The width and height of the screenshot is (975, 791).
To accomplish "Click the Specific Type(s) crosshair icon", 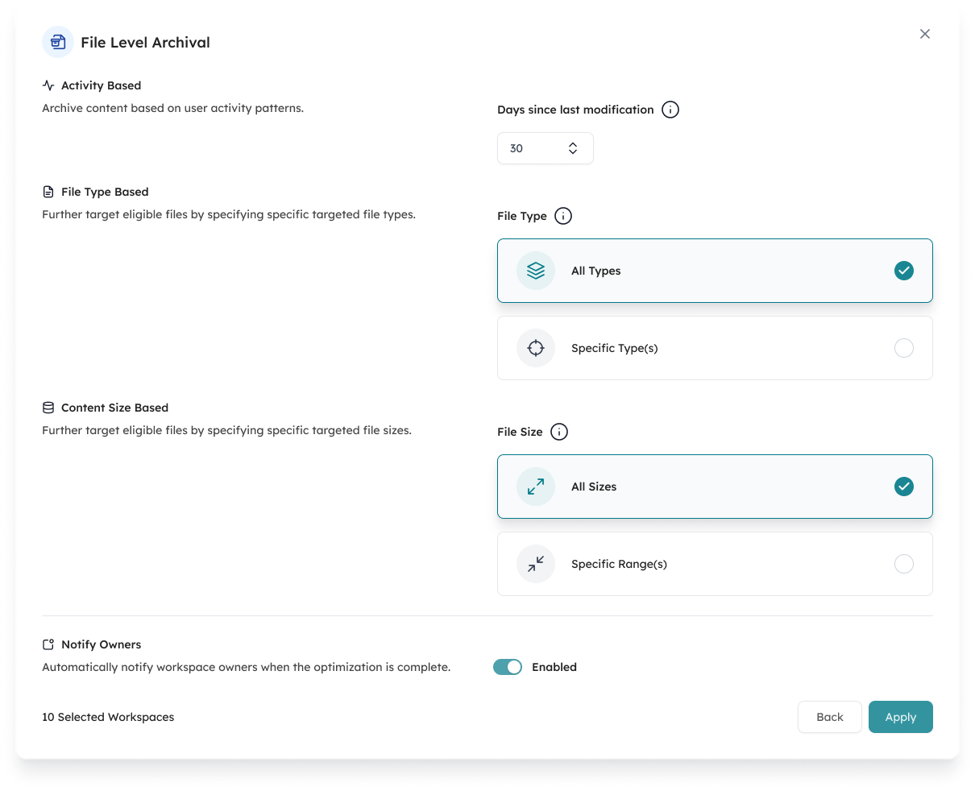I will pos(535,348).
